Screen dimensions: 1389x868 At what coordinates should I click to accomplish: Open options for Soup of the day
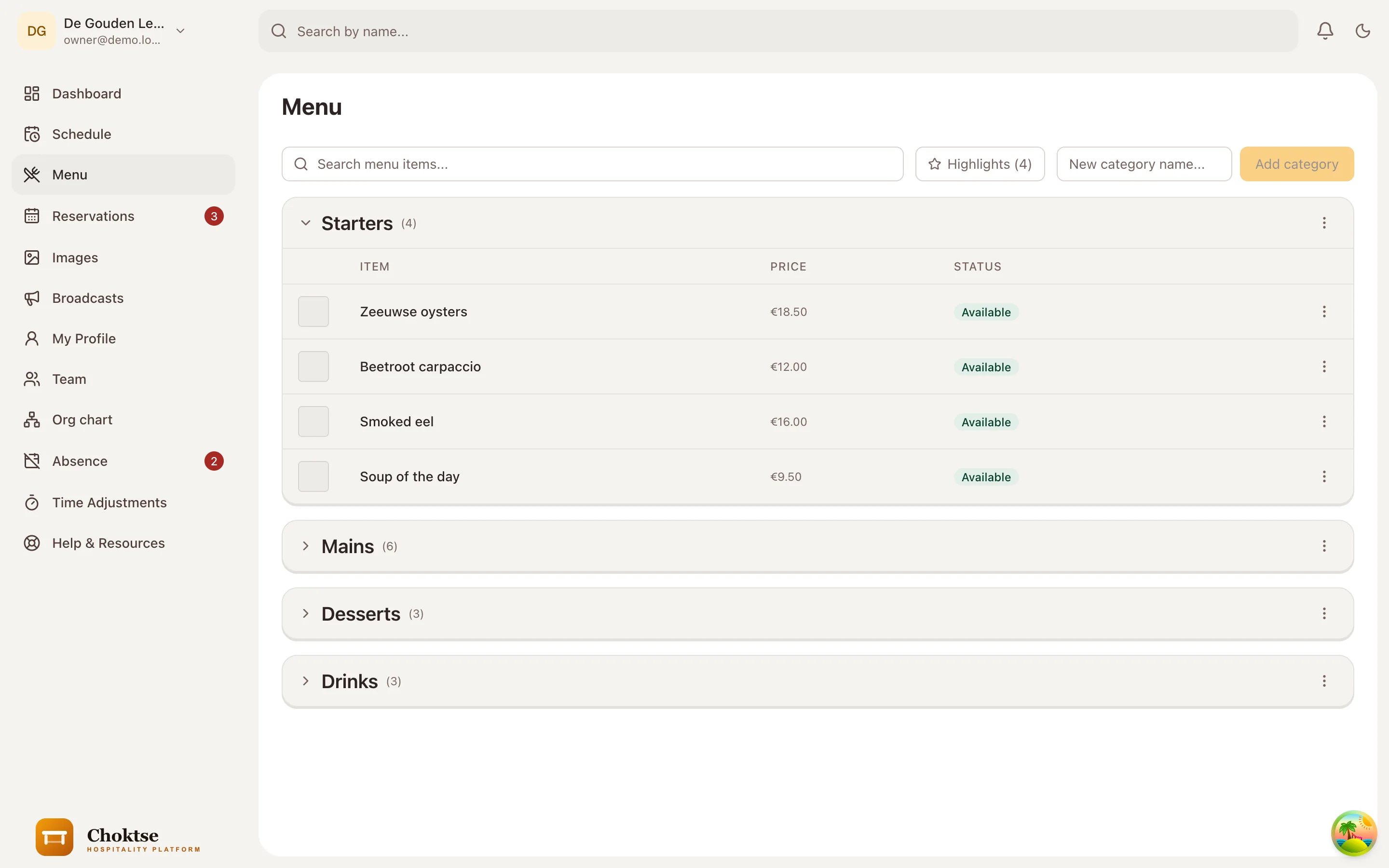tap(1324, 476)
